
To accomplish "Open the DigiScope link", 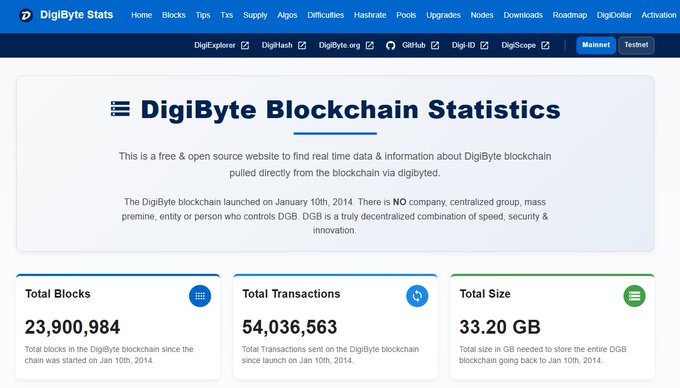I will 518,45.
